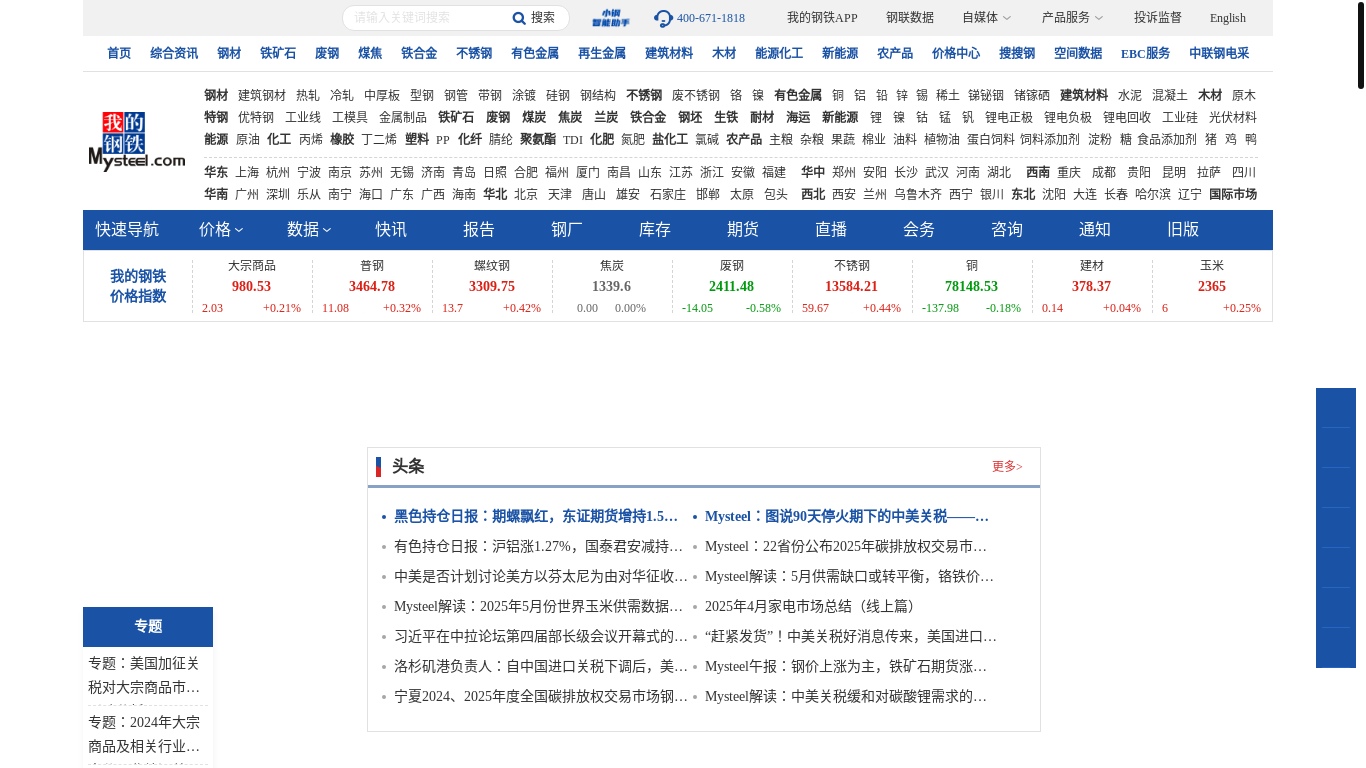The height and width of the screenshot is (768, 1366).
Task: Focus the keyword search input field
Action: click(x=427, y=18)
